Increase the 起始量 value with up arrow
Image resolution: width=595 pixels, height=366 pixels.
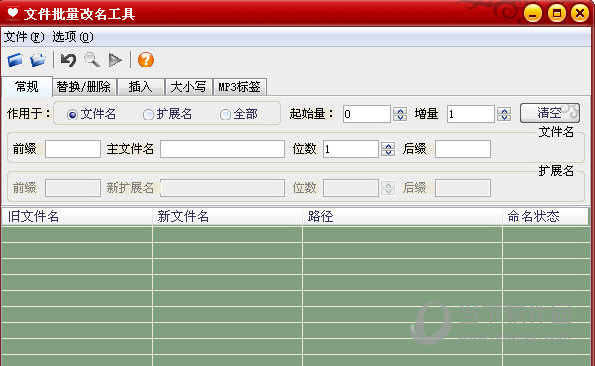point(400,110)
